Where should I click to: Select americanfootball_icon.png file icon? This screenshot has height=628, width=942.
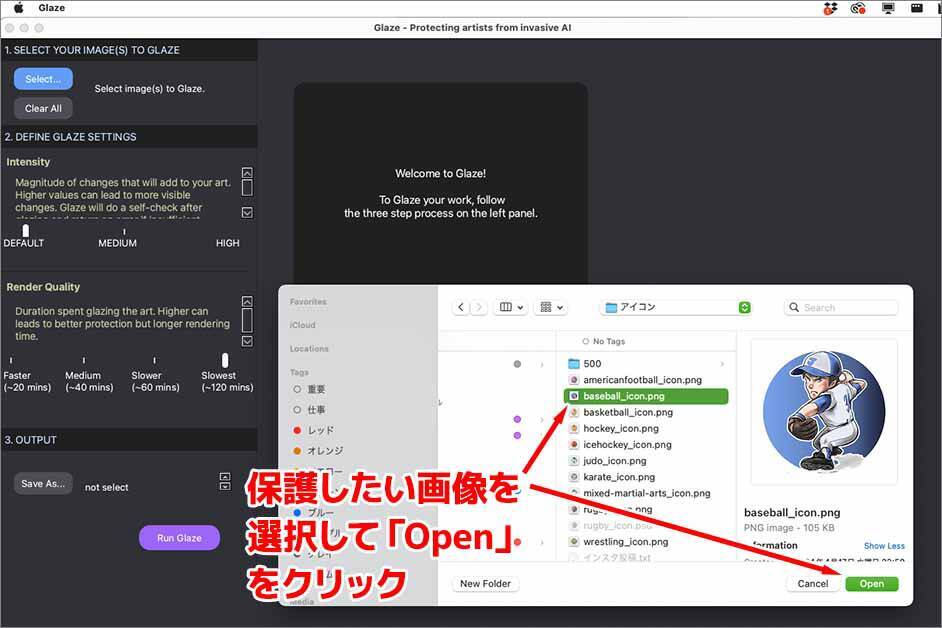(574, 380)
